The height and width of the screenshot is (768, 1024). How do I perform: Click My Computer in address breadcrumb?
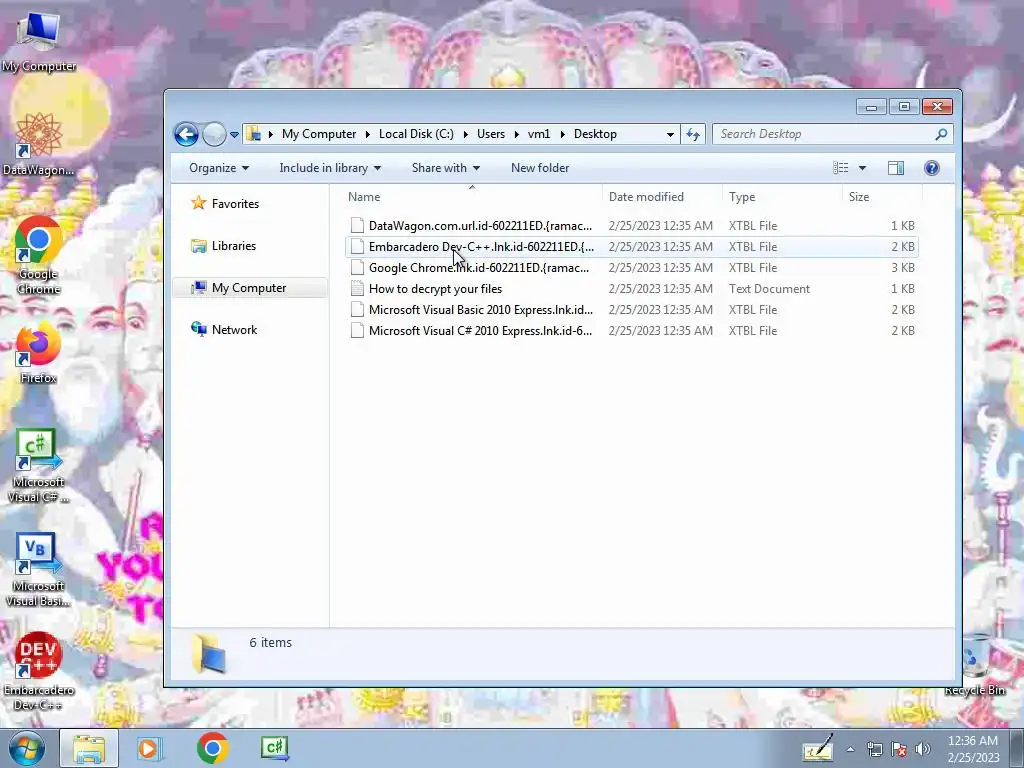[319, 134]
